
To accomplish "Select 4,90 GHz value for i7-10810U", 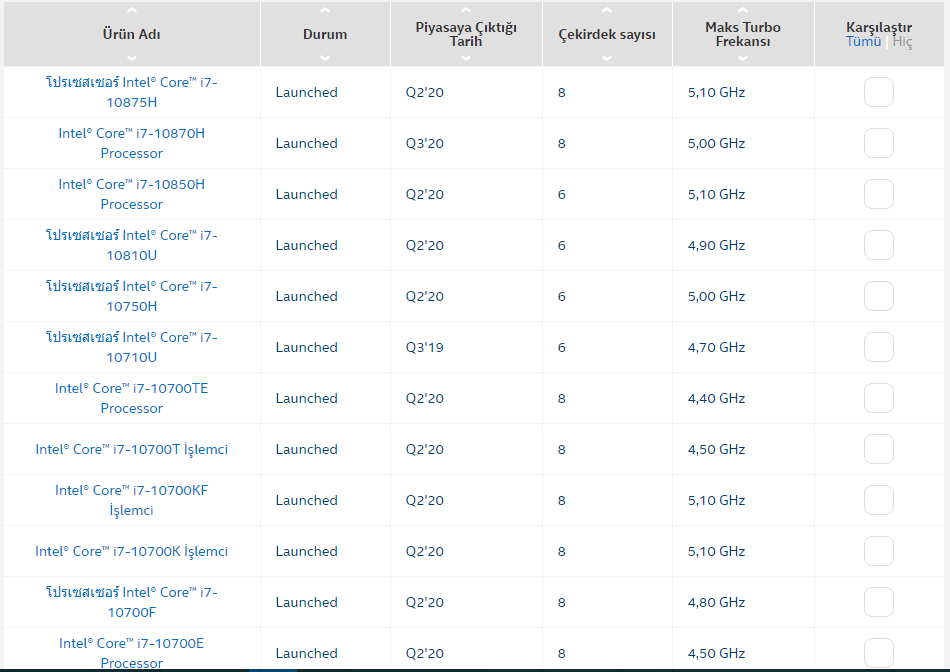I will pos(716,245).
